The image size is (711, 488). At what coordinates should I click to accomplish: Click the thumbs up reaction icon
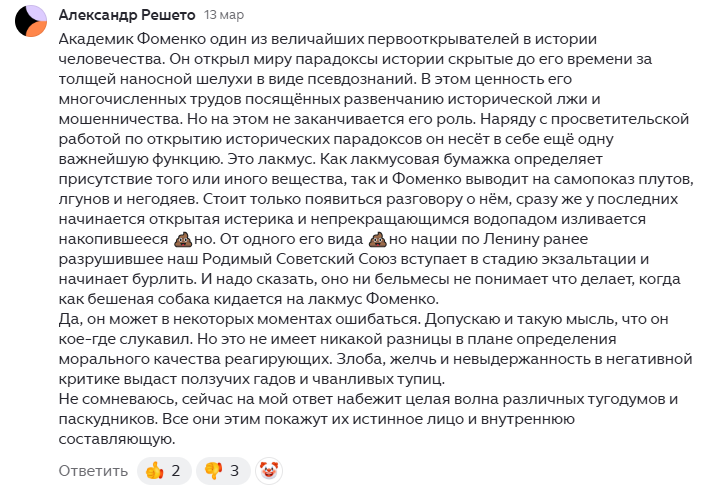coord(154,471)
